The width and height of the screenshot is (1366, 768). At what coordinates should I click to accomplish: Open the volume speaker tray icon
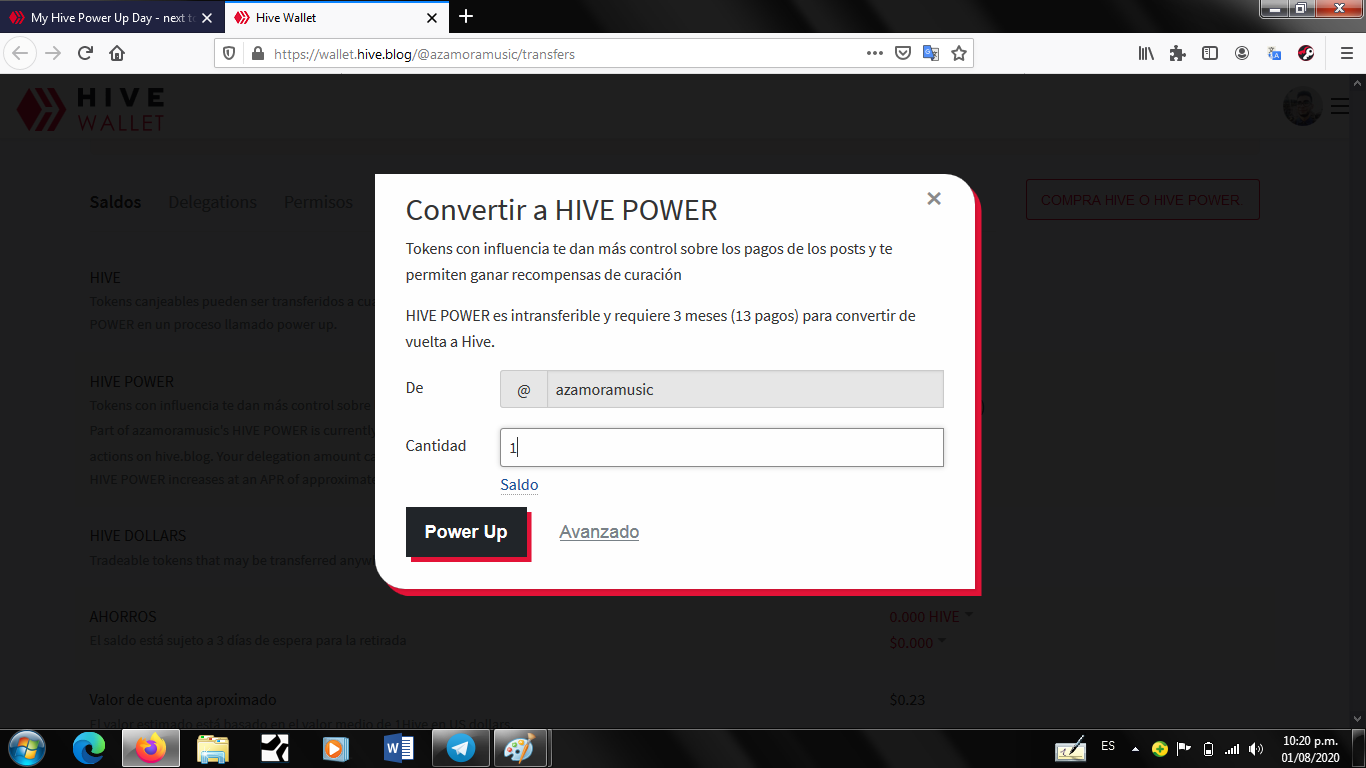(x=1256, y=748)
